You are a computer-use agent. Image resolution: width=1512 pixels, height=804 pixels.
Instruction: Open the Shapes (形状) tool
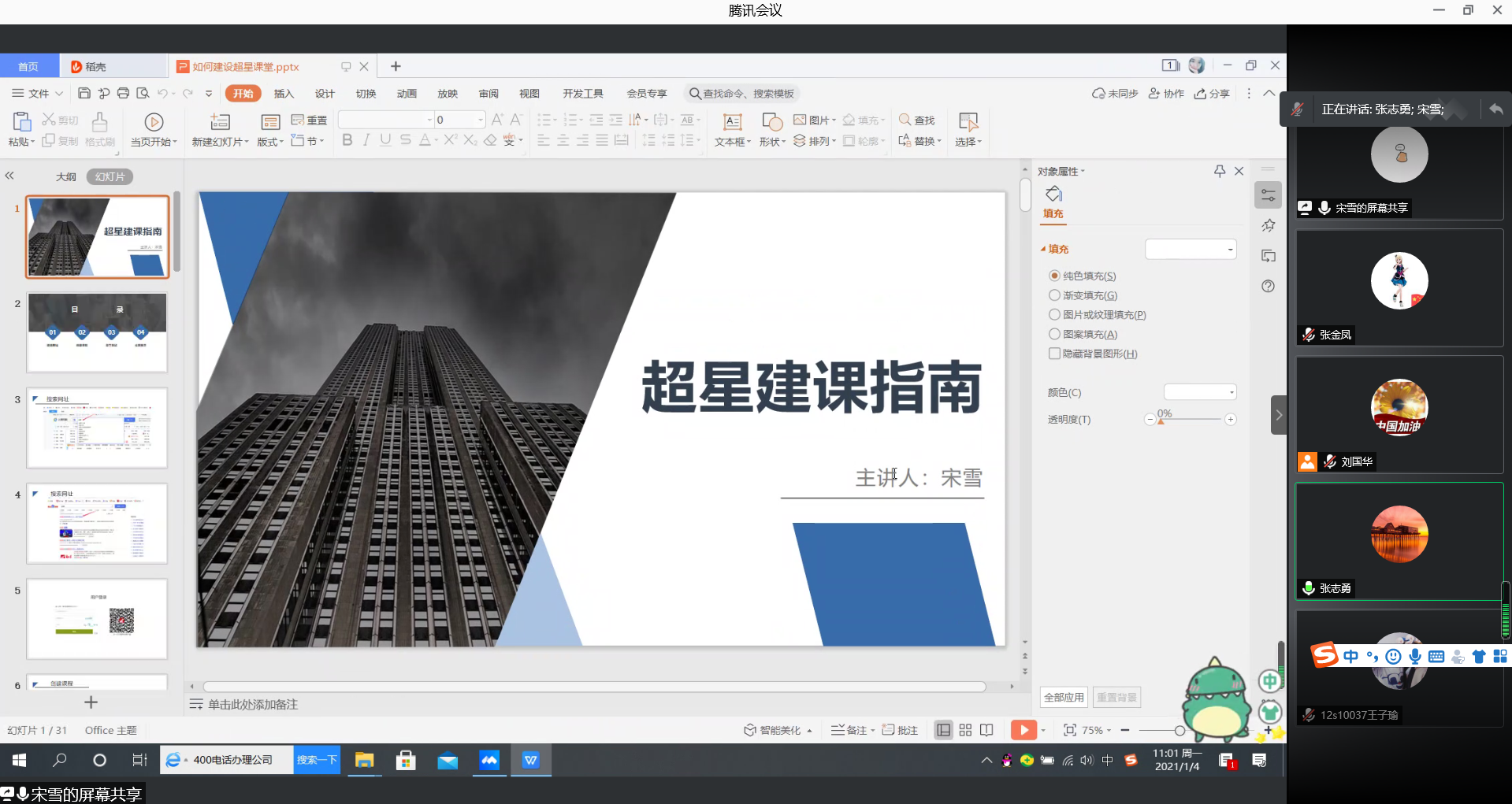coord(771,122)
